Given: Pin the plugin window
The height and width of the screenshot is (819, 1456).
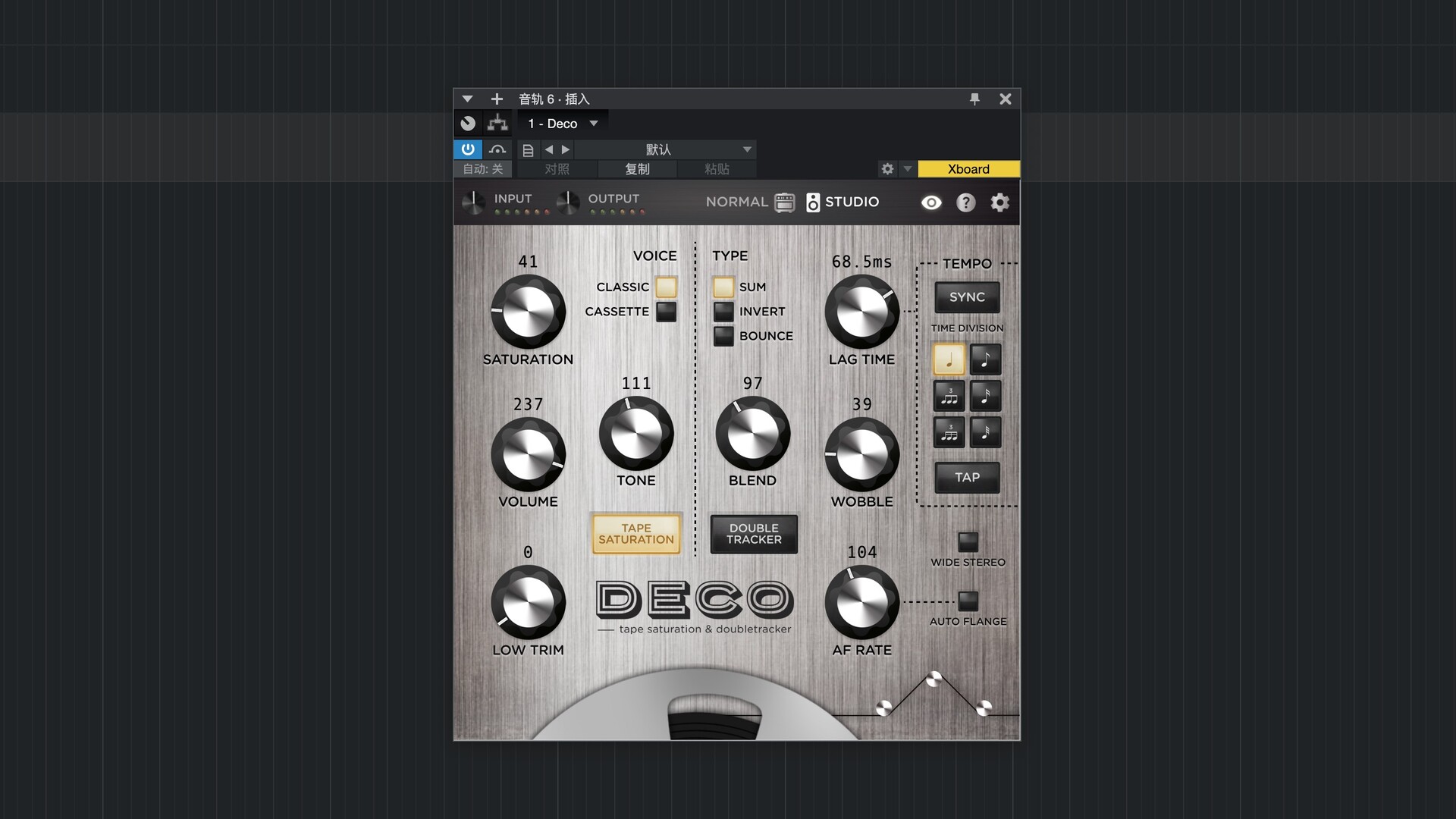Looking at the screenshot, I should [x=974, y=99].
